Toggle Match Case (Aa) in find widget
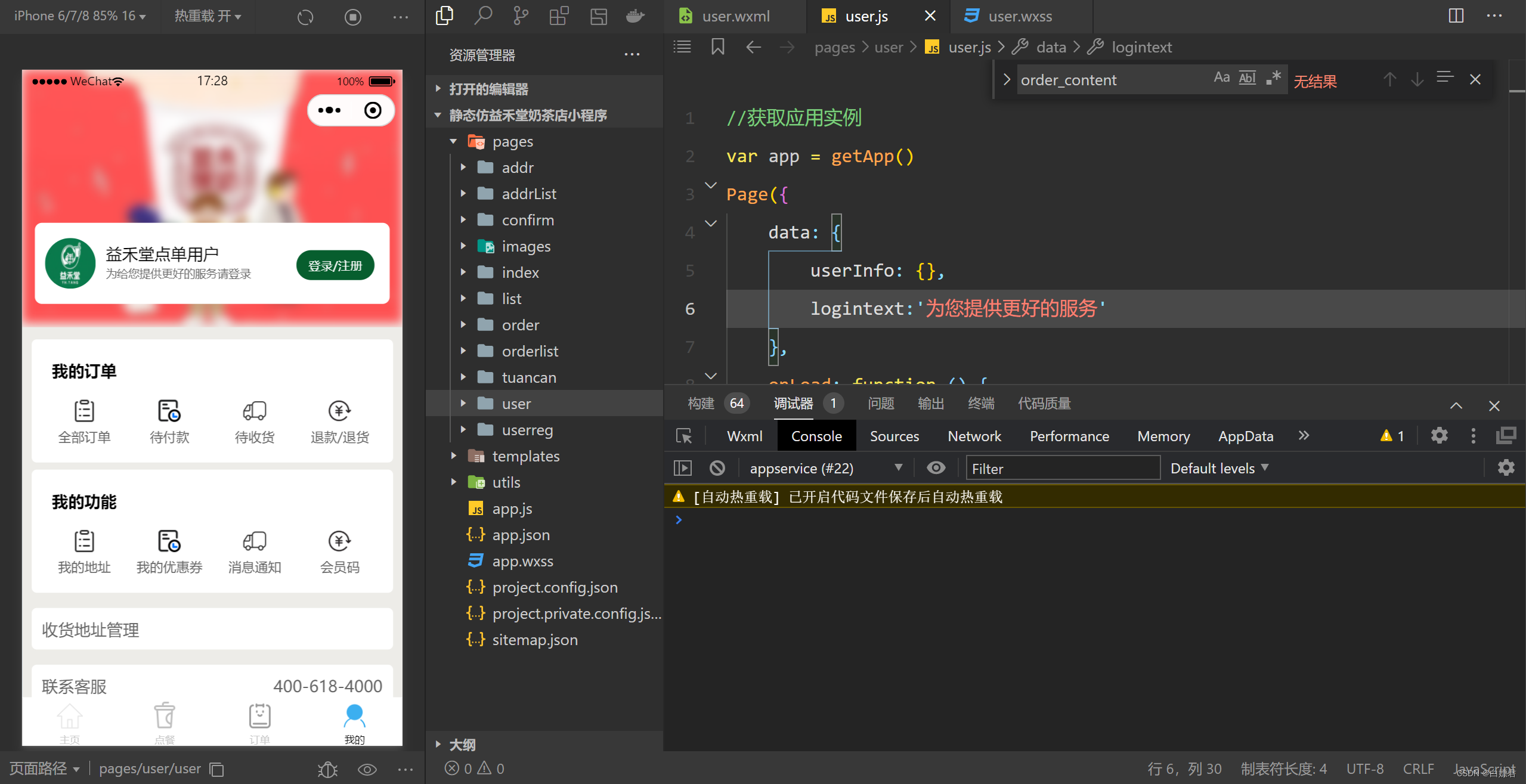The width and height of the screenshot is (1526, 784). pos(1221,78)
